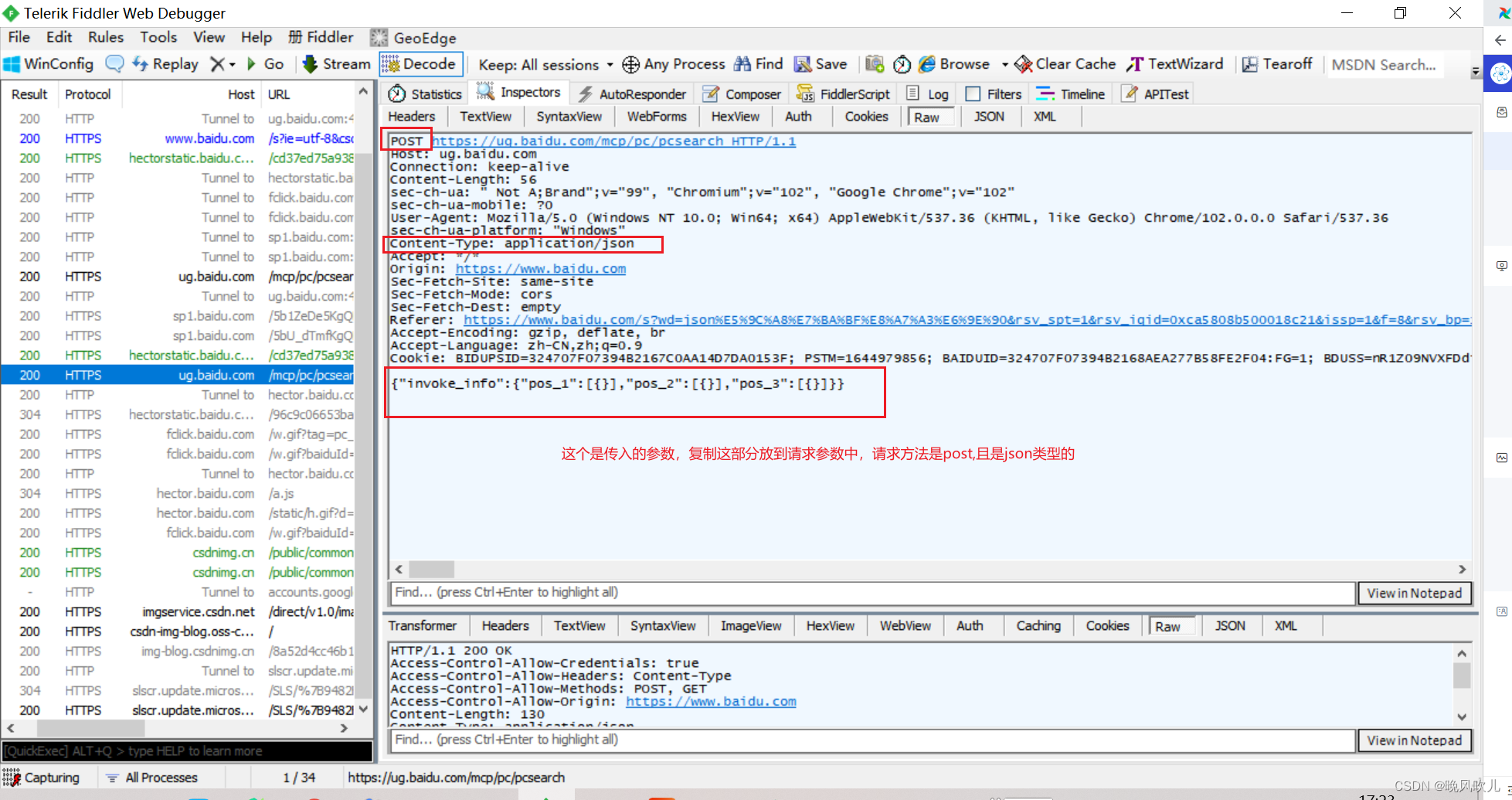Image resolution: width=1512 pixels, height=800 pixels.
Task: Open WinConfig from the toolbar
Action: click(x=48, y=64)
